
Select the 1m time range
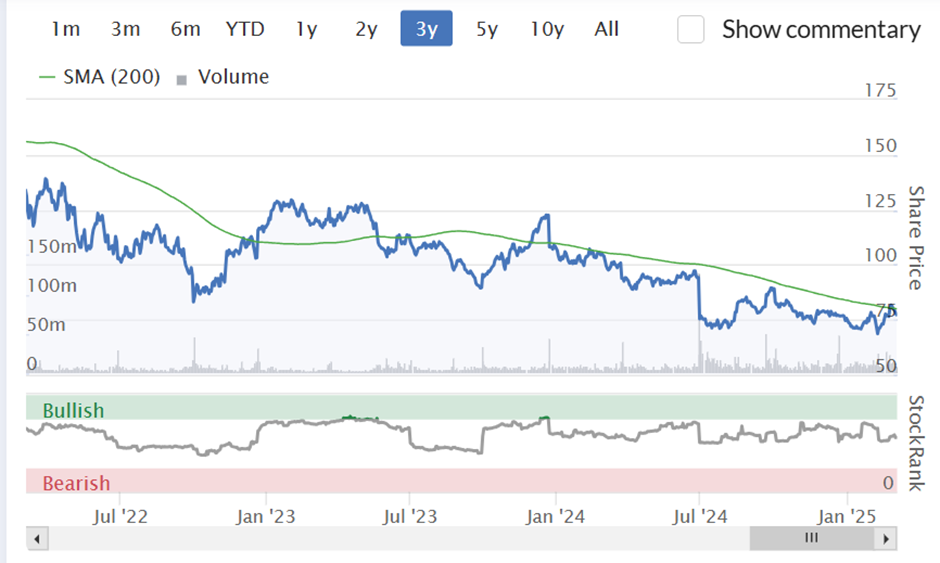point(65,29)
